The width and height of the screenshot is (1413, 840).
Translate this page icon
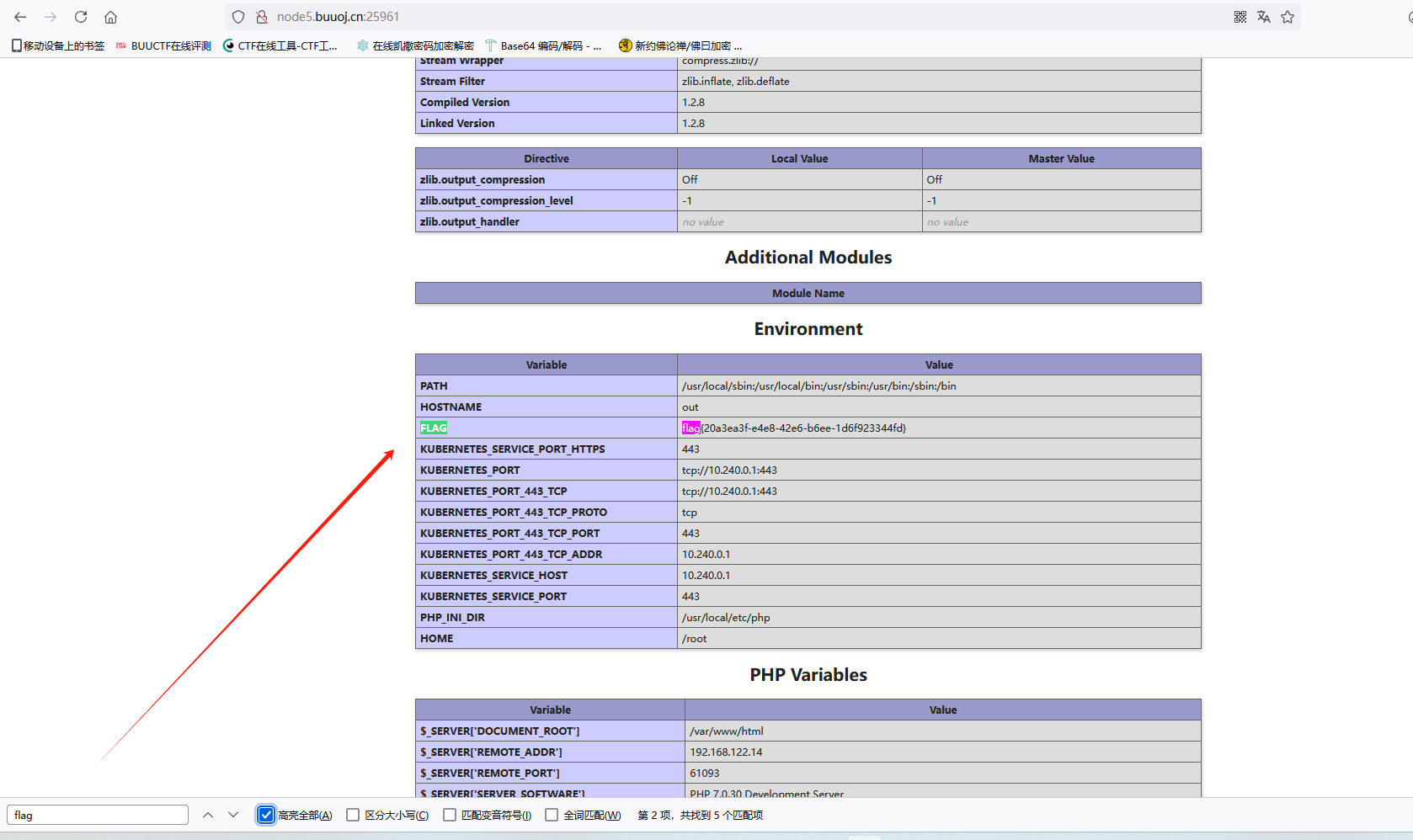click(1264, 17)
